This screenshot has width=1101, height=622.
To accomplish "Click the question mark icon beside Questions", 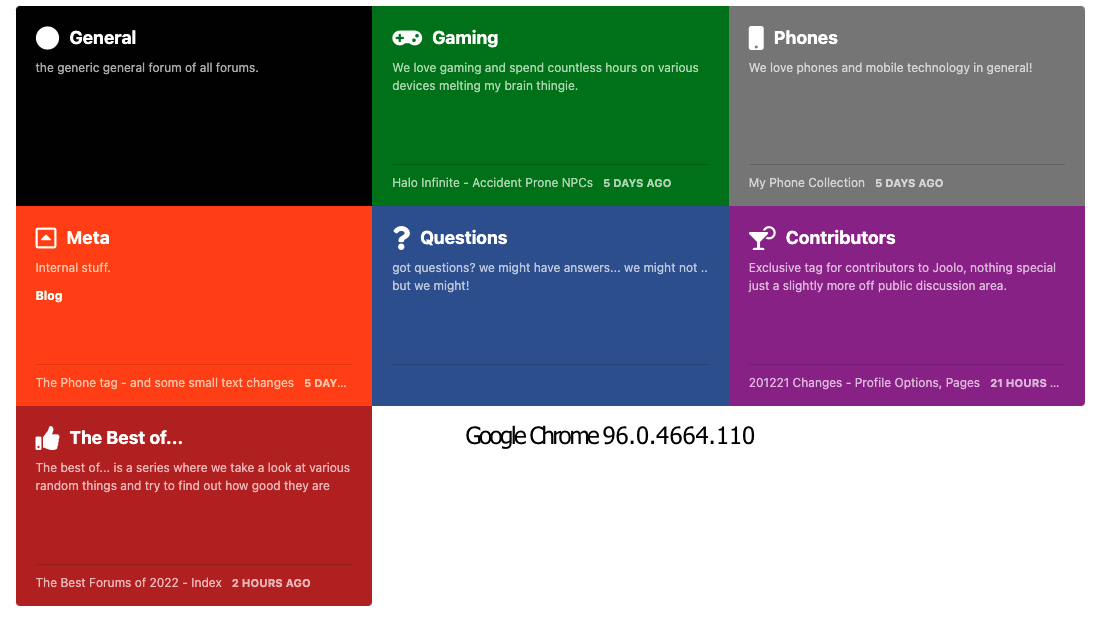I will (401, 238).
